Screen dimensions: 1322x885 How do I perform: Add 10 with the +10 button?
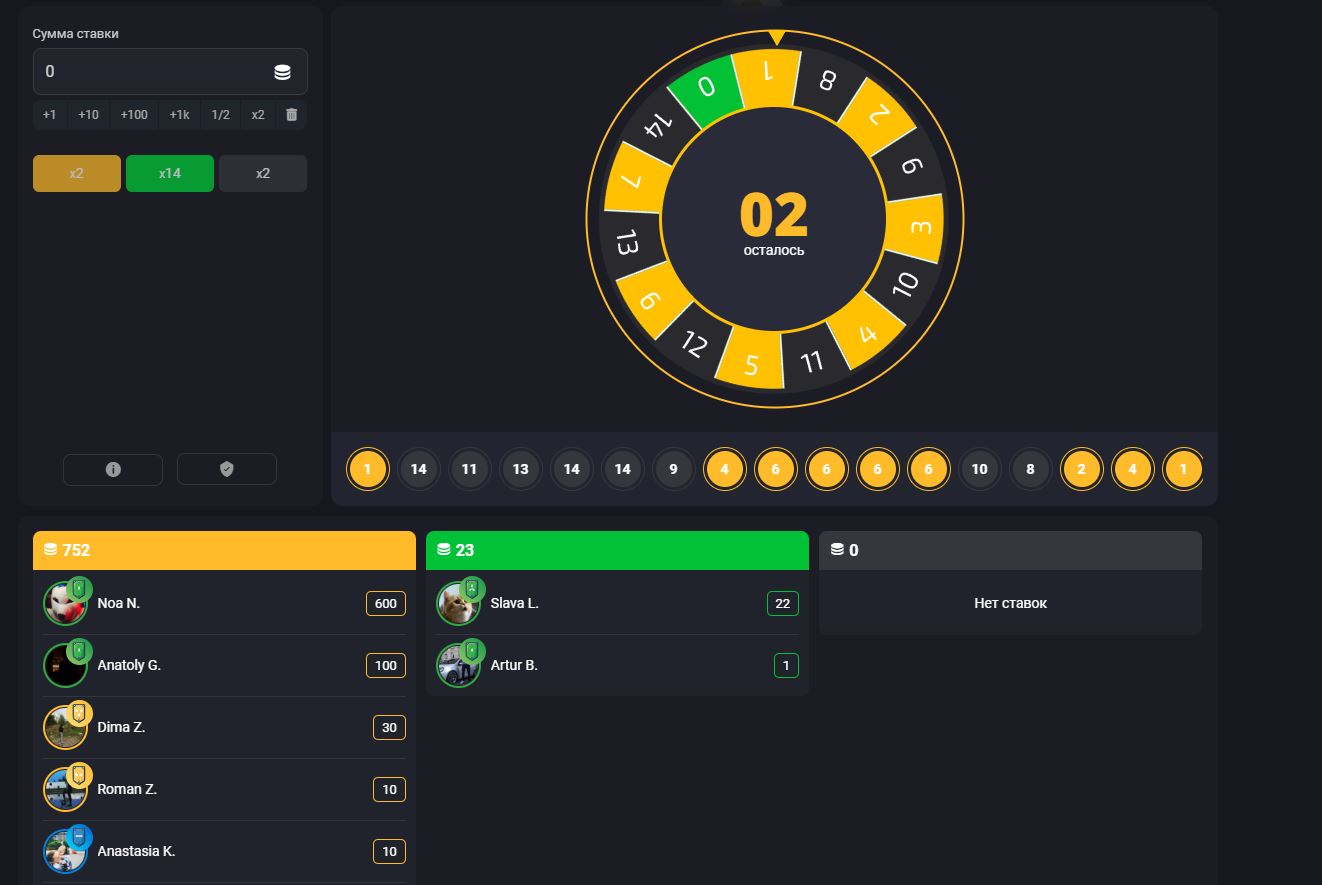pos(88,115)
